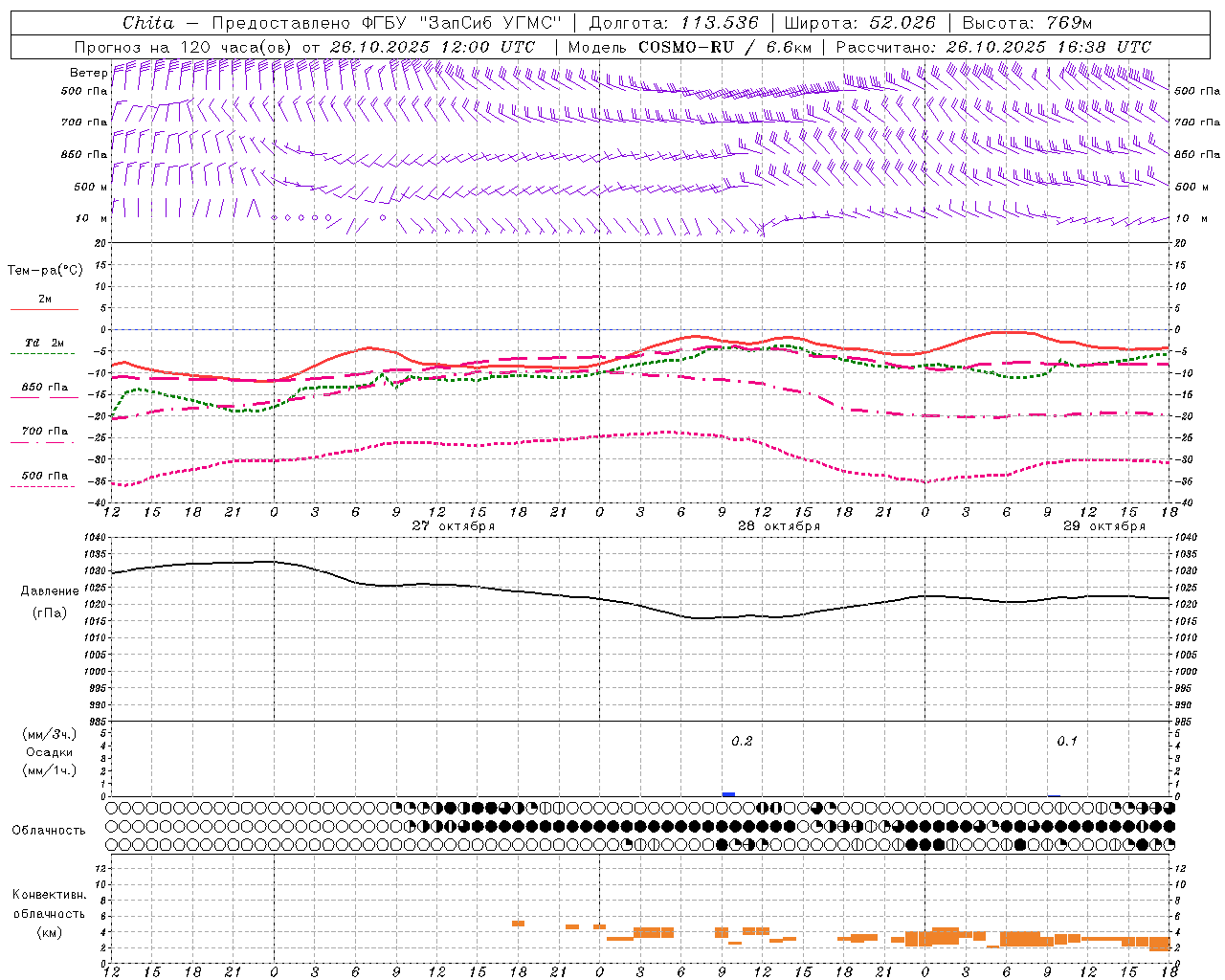
Task: Click the "Облачность" cloud cover label
Action: tap(49, 831)
